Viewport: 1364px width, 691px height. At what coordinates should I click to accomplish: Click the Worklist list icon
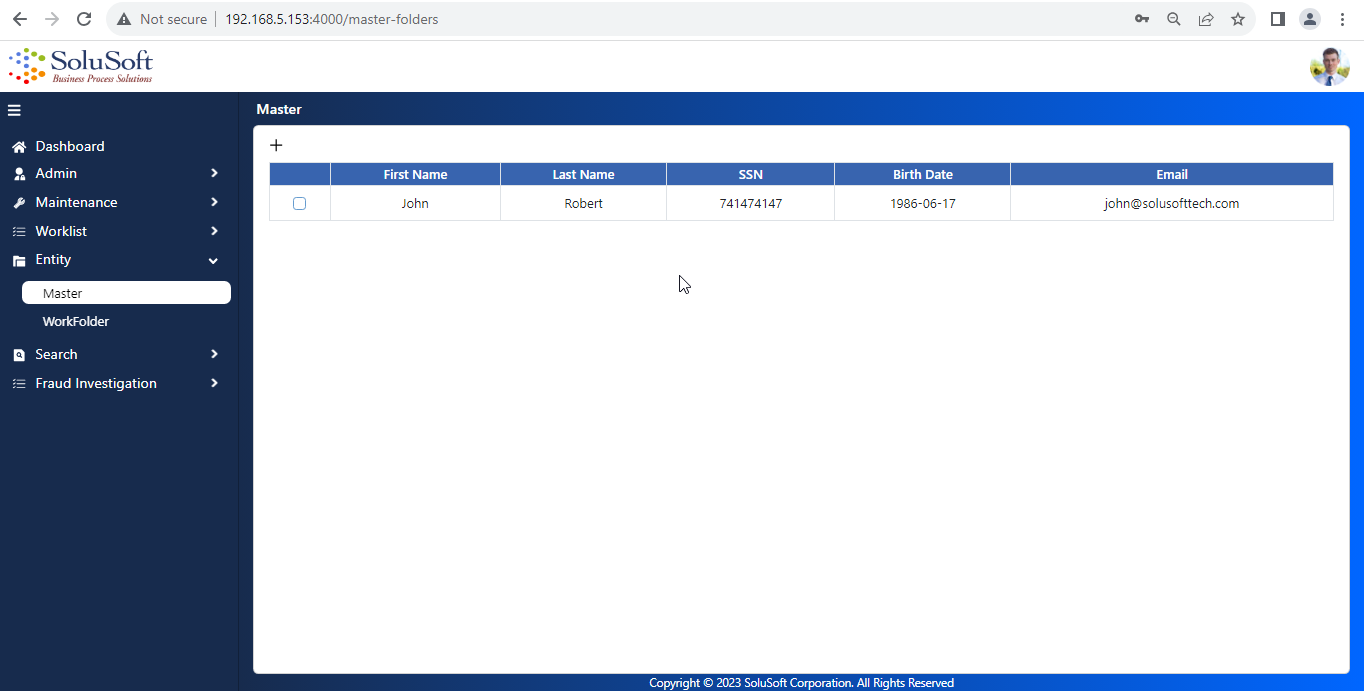click(x=18, y=232)
